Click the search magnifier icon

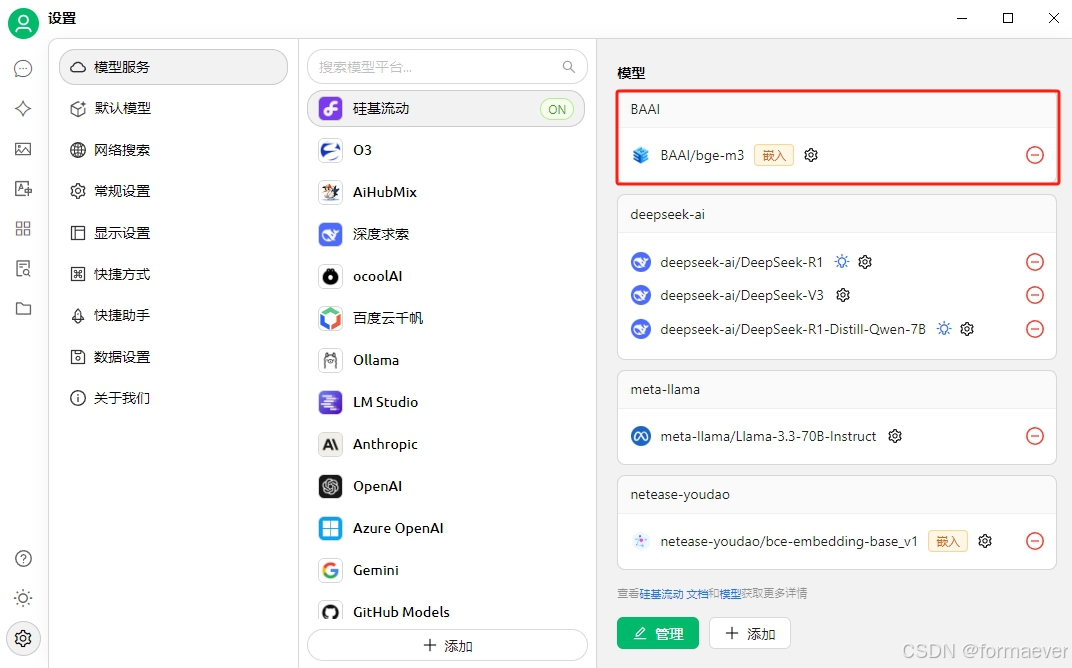click(x=569, y=67)
